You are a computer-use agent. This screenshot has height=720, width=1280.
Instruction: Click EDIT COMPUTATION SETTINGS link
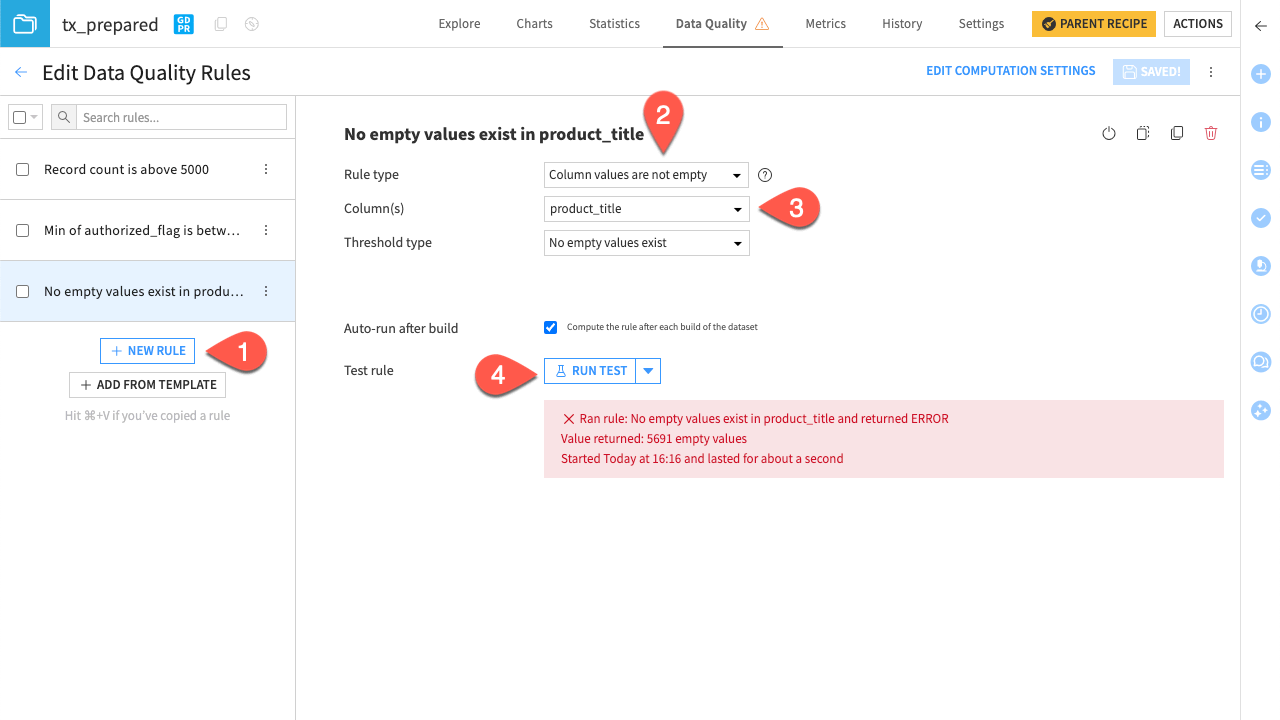point(1010,70)
